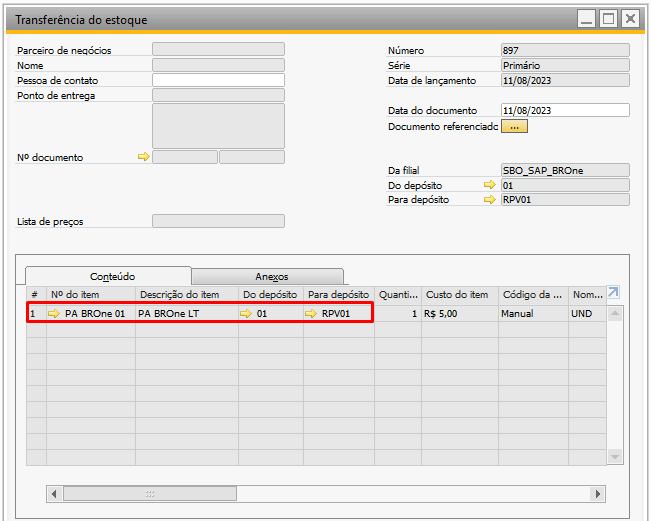Click the Pessoa de contato input field

(x=218, y=80)
